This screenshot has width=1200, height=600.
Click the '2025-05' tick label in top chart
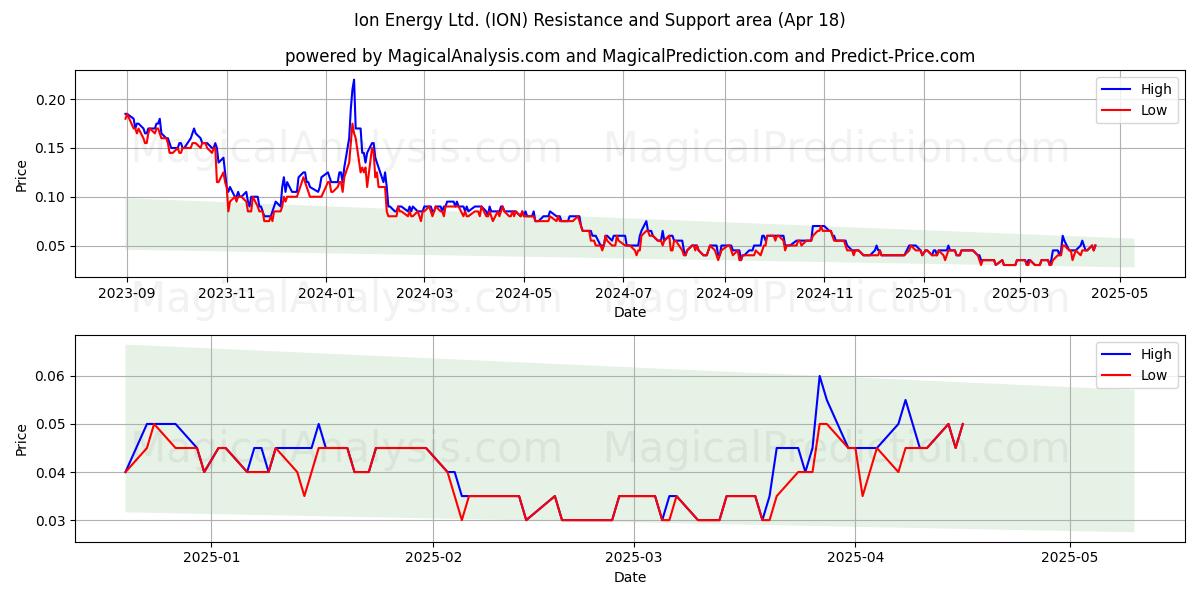(x=1121, y=293)
